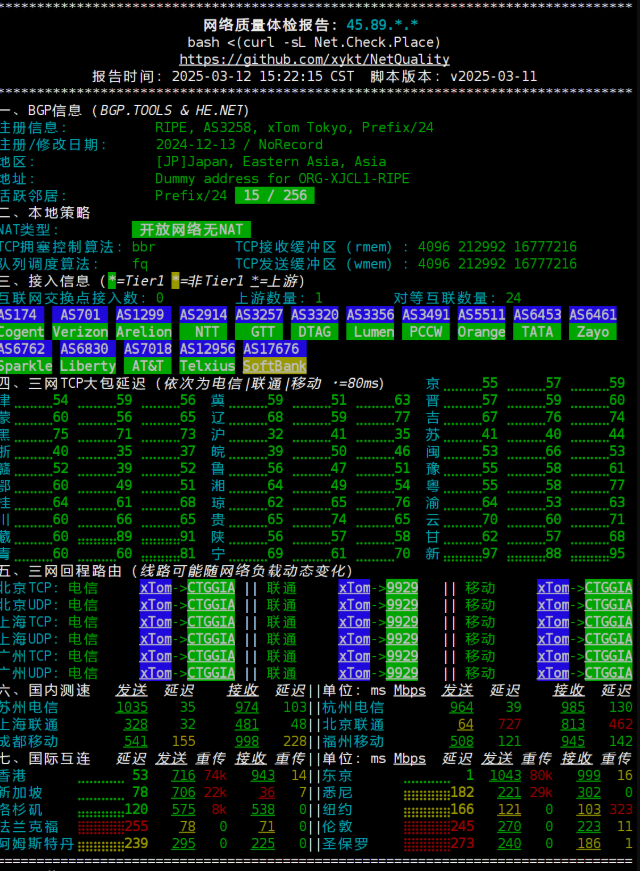
Task: Click the AS17676 SoftBank upstream badge
Action: (x=275, y=357)
